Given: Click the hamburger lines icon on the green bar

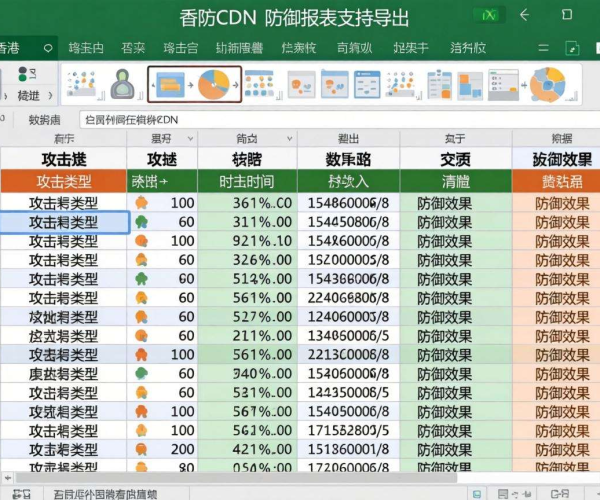Looking at the screenshot, I should click(543, 48).
